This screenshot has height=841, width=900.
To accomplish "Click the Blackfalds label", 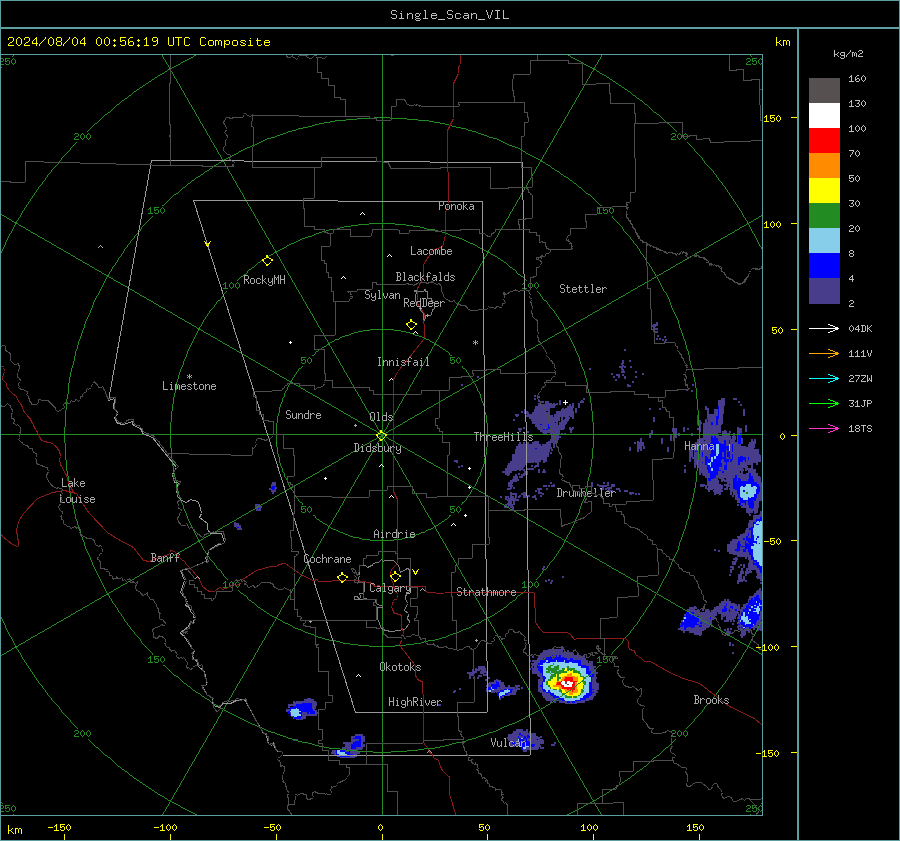I will [x=425, y=277].
